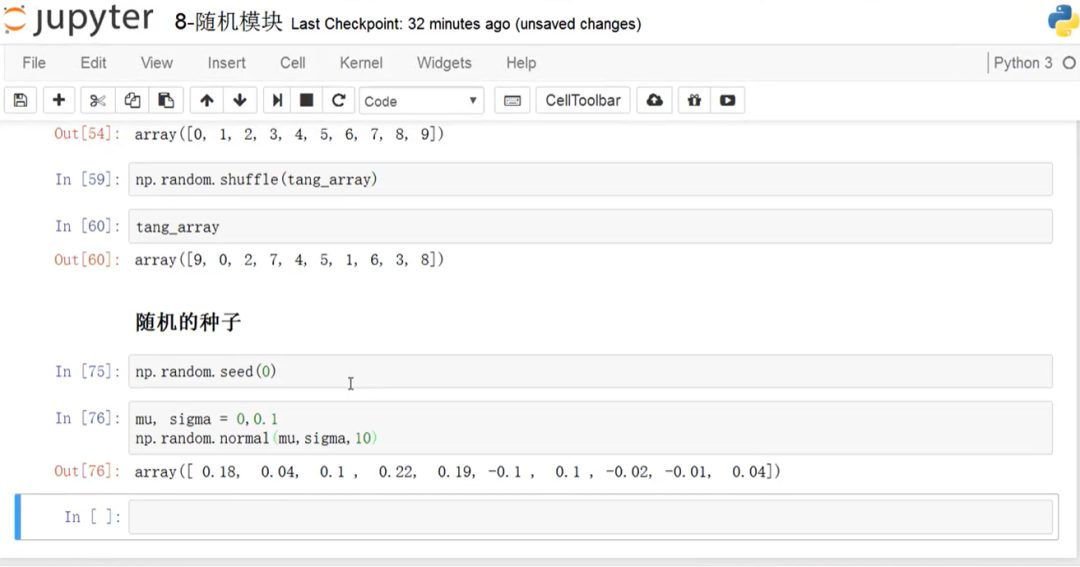Insert cell below with the plus icon

pyautogui.click(x=59, y=101)
